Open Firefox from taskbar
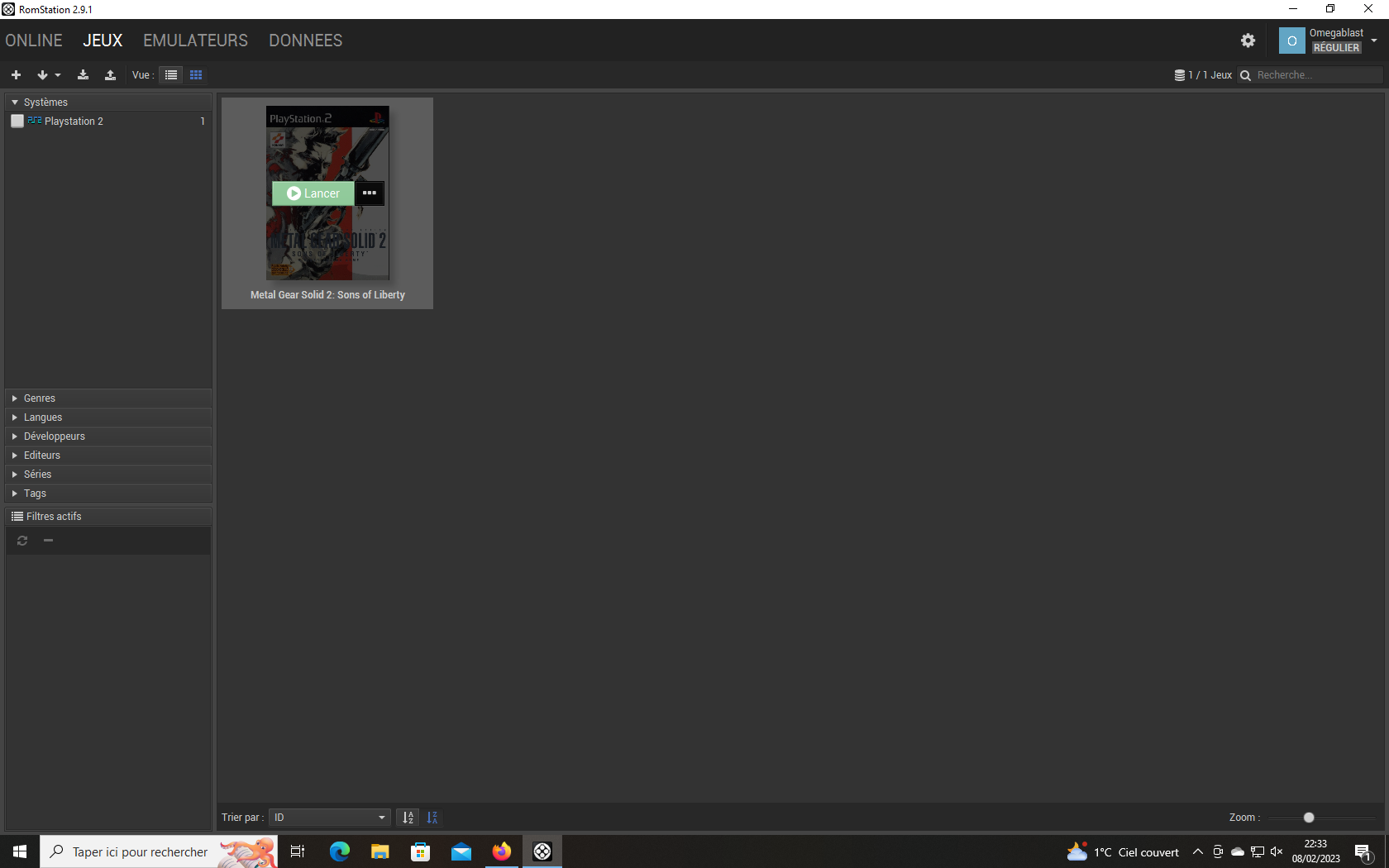This screenshot has width=1389, height=868. [502, 851]
